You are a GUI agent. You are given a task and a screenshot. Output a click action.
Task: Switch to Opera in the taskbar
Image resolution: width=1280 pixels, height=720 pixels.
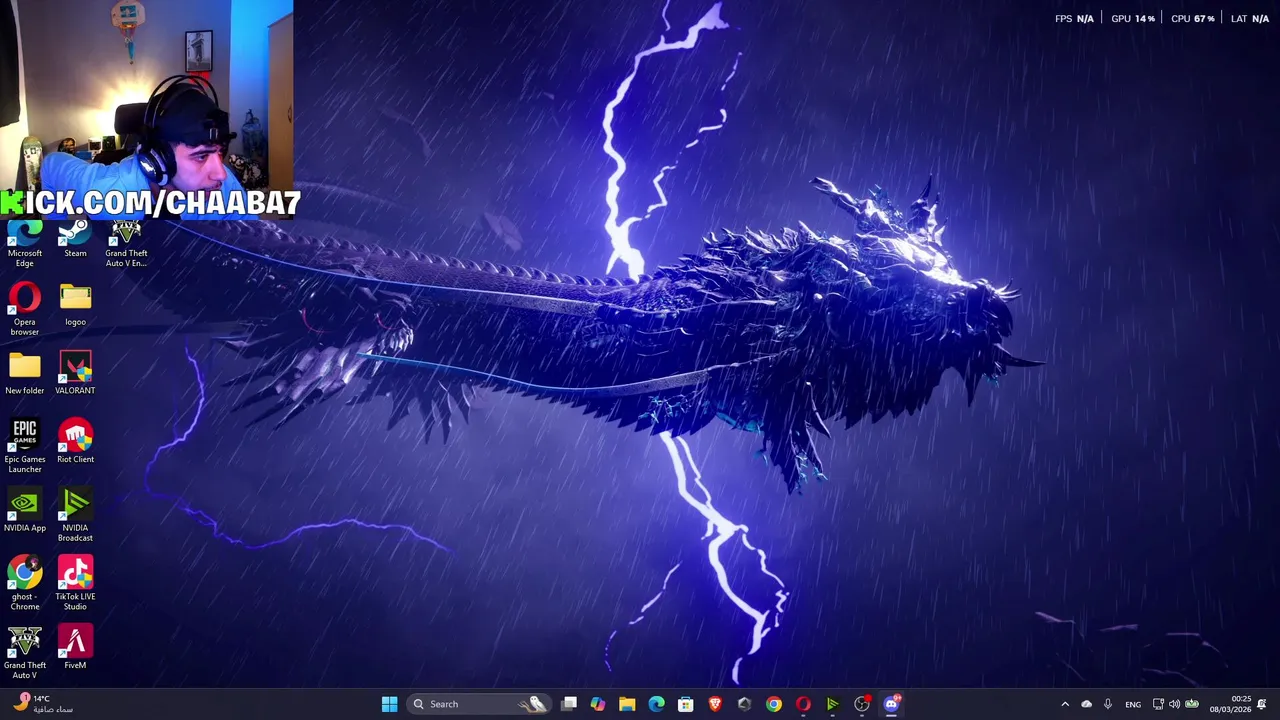803,704
